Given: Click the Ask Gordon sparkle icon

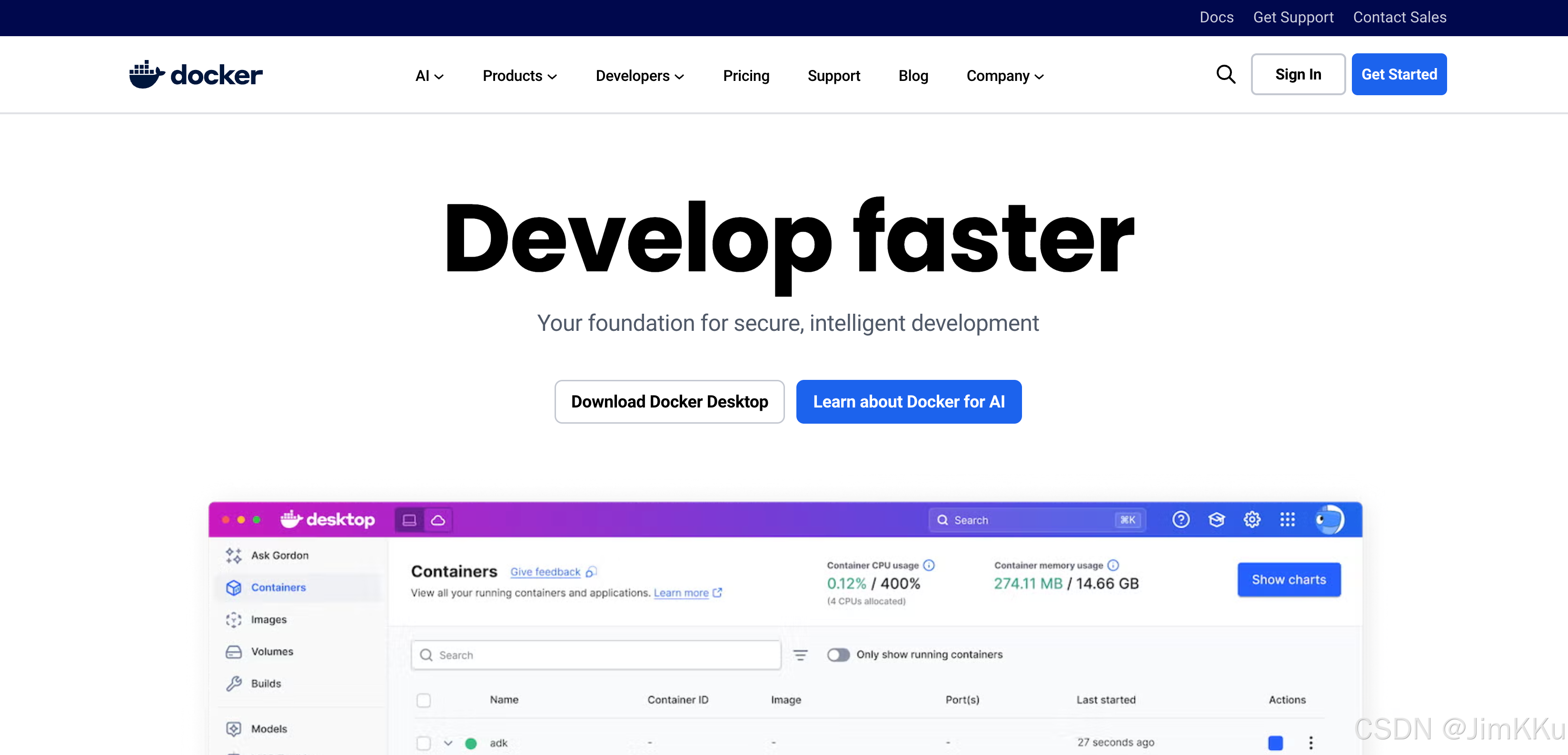Looking at the screenshot, I should 234,555.
